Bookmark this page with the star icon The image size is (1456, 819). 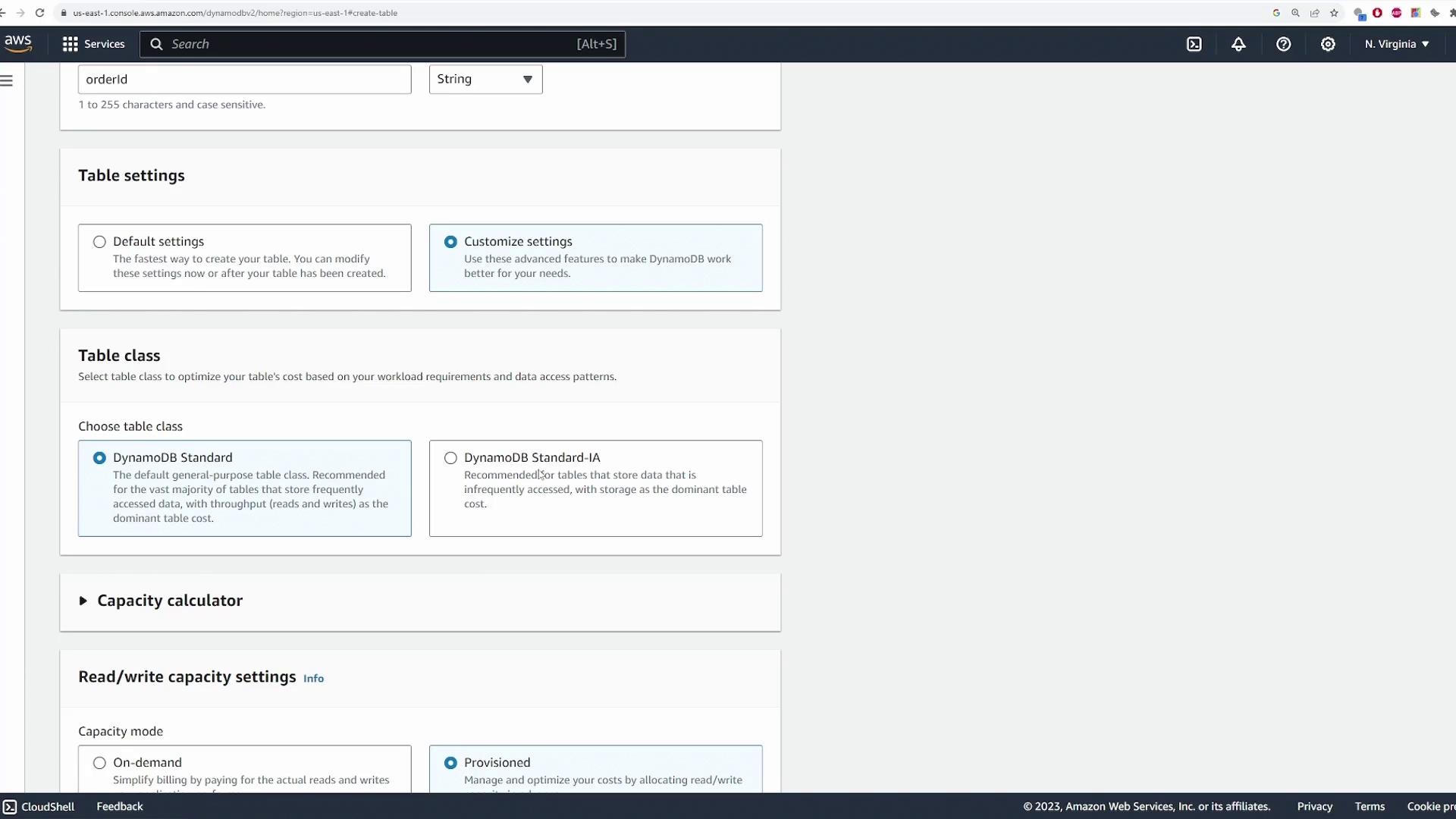click(1334, 13)
